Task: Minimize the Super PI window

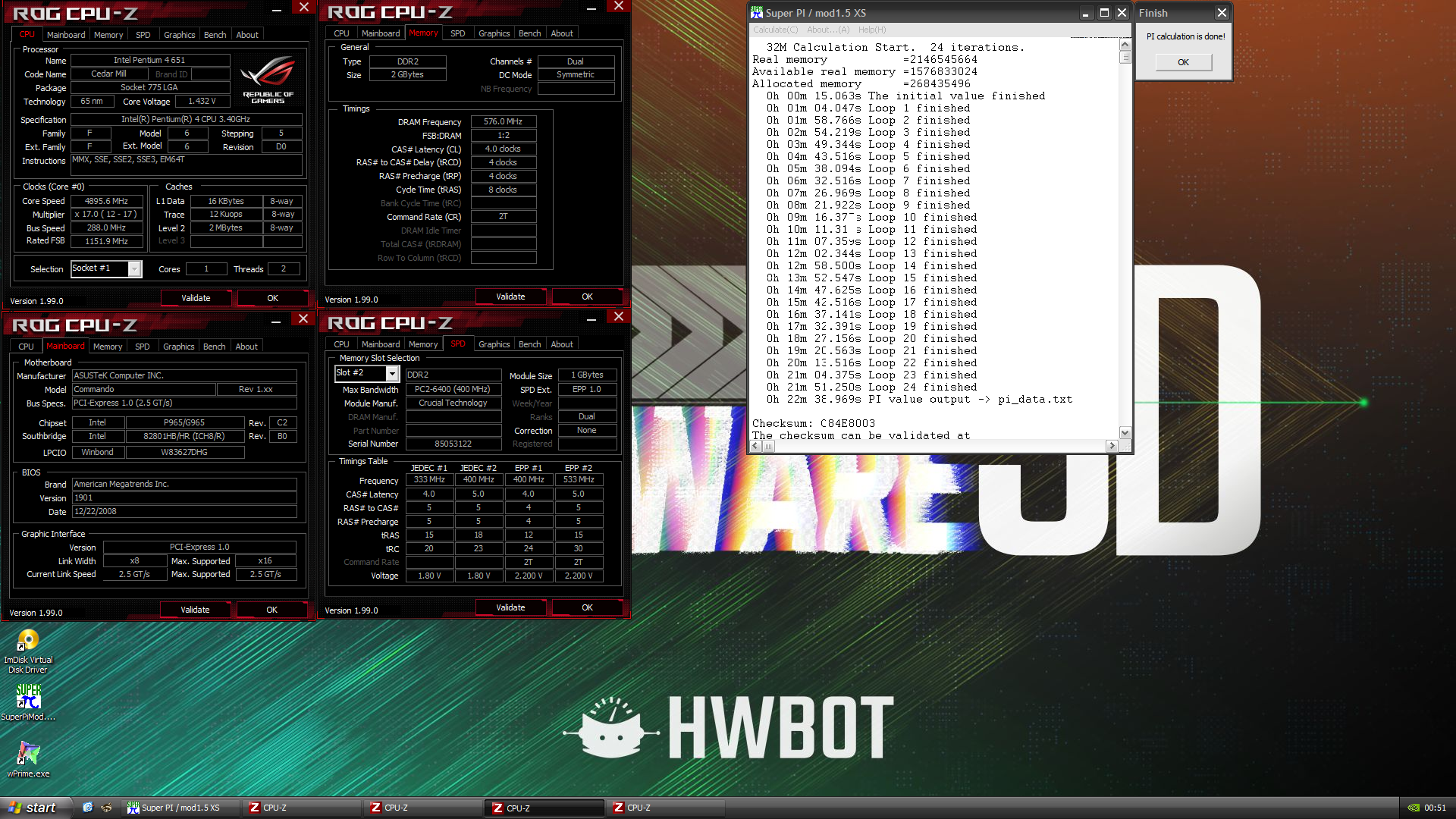Action: coord(1086,13)
